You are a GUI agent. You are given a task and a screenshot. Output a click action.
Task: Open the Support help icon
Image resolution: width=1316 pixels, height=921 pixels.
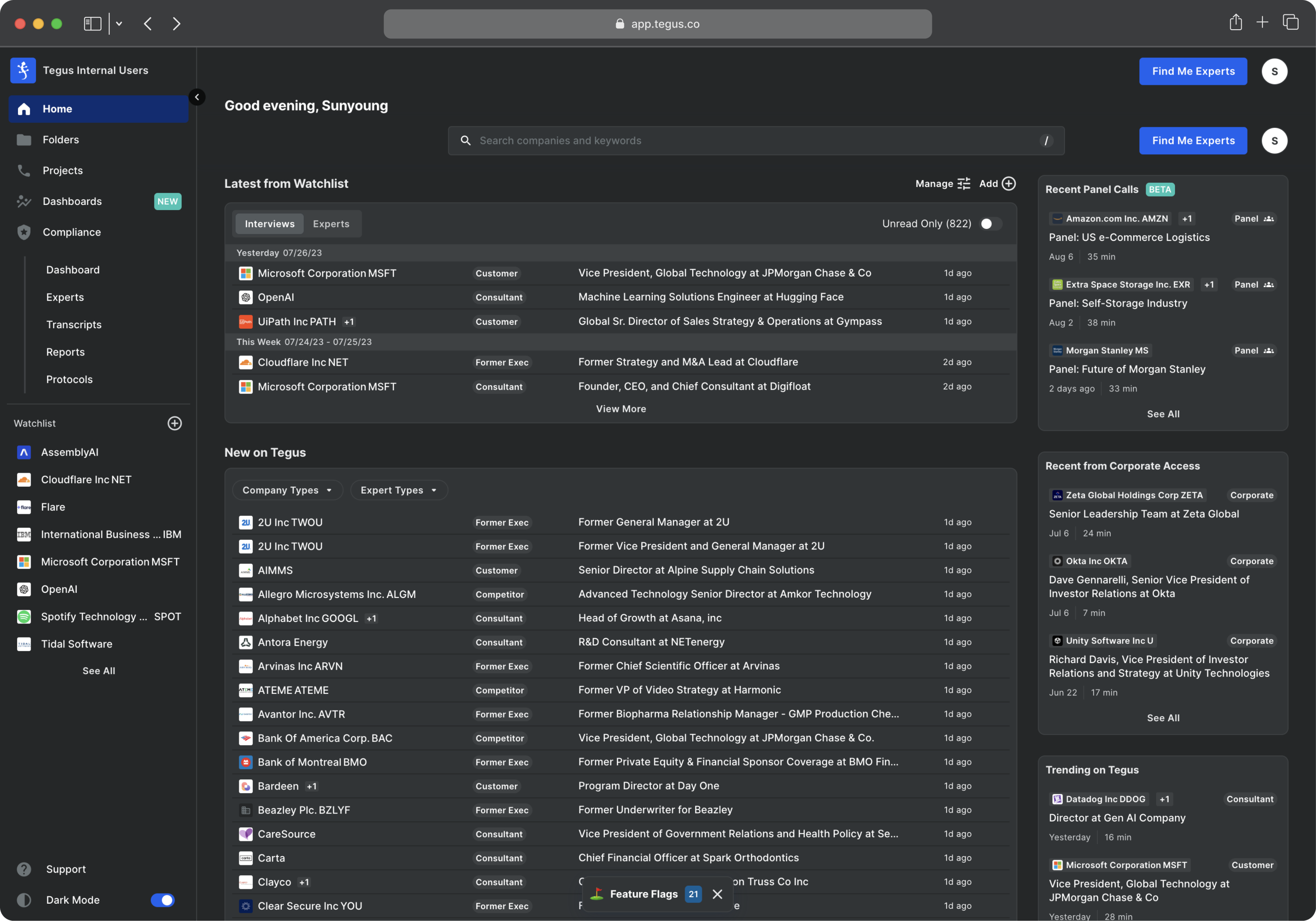pyautogui.click(x=24, y=869)
